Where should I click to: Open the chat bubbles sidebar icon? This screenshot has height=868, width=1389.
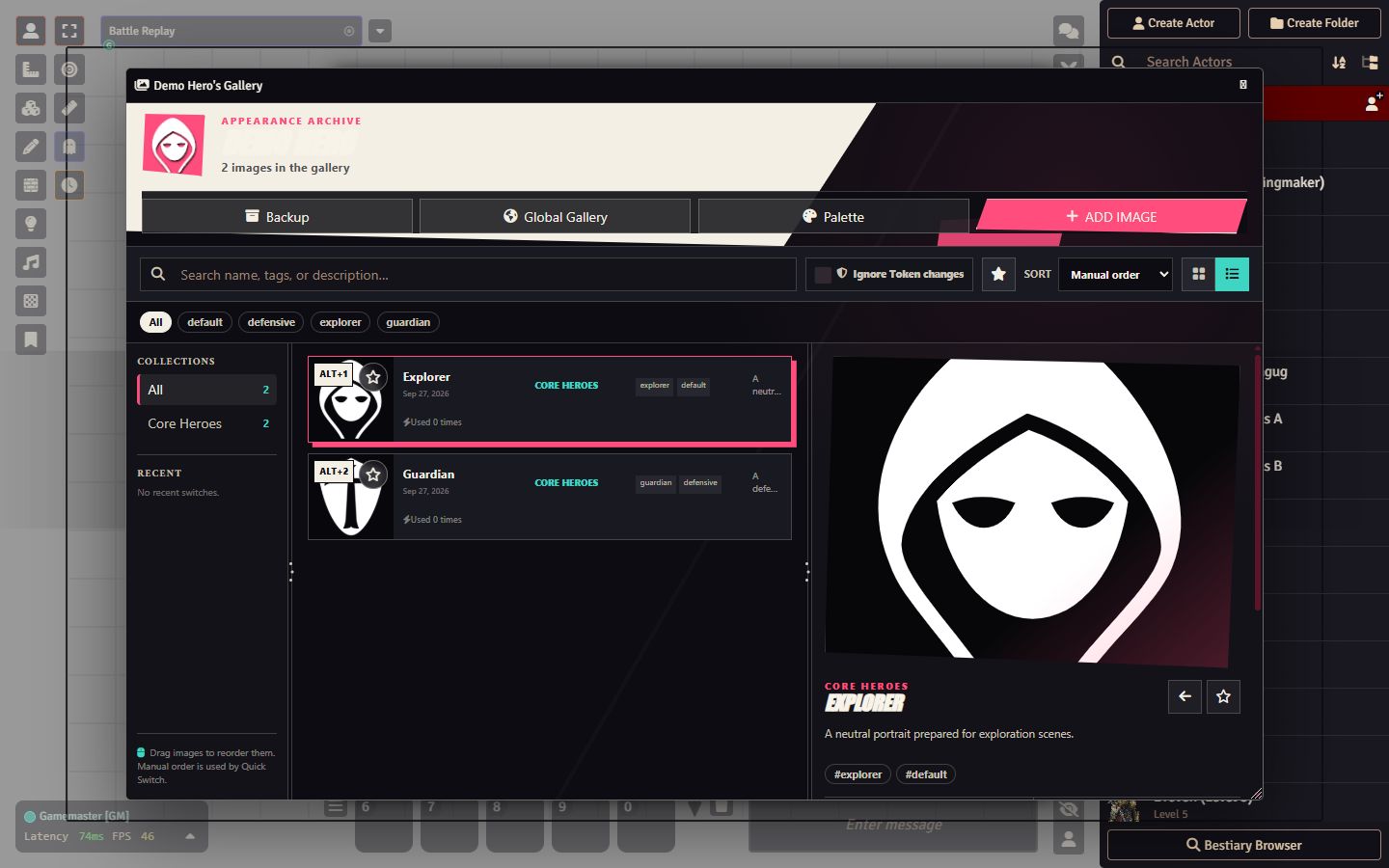(x=1069, y=31)
